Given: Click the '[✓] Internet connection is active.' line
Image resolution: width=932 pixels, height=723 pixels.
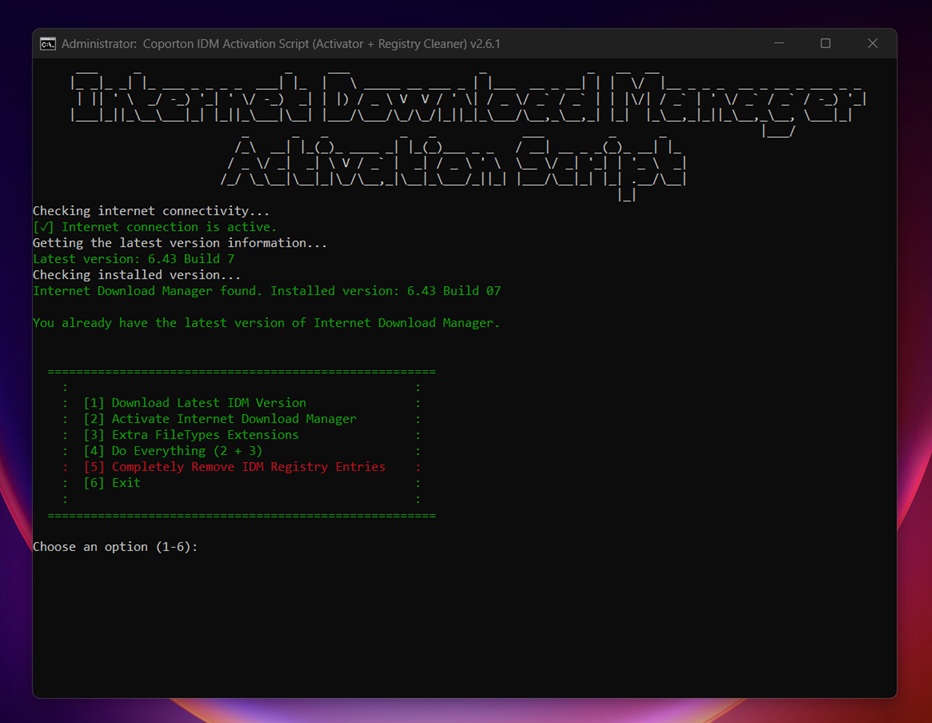Looking at the screenshot, I should coord(155,227).
